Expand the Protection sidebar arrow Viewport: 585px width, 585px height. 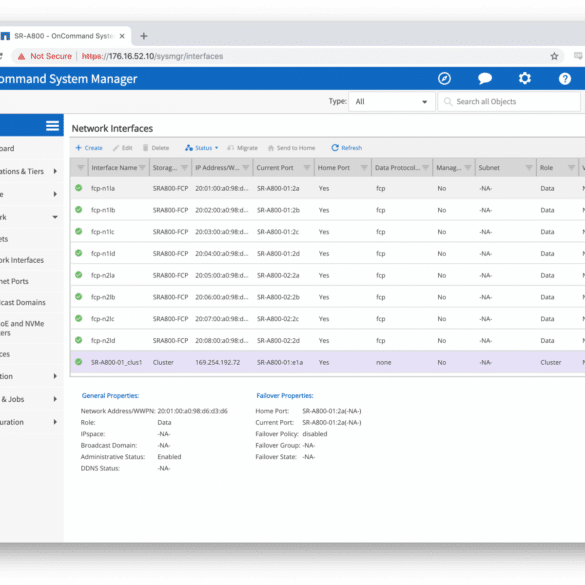55,376
